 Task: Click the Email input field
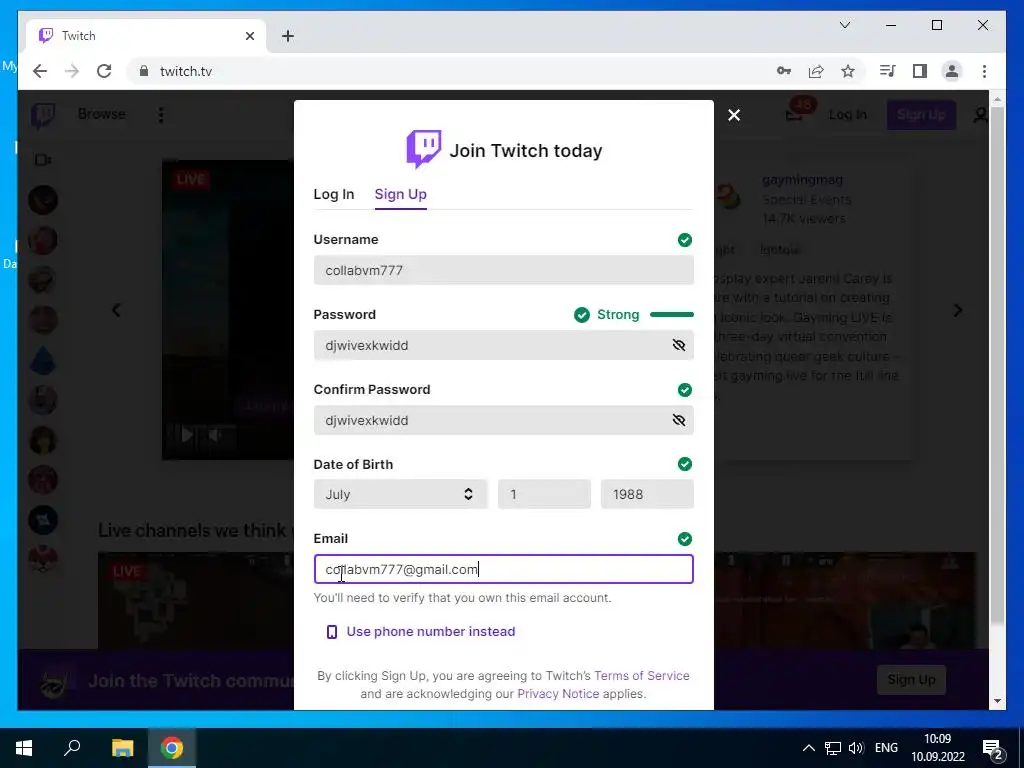coord(504,569)
